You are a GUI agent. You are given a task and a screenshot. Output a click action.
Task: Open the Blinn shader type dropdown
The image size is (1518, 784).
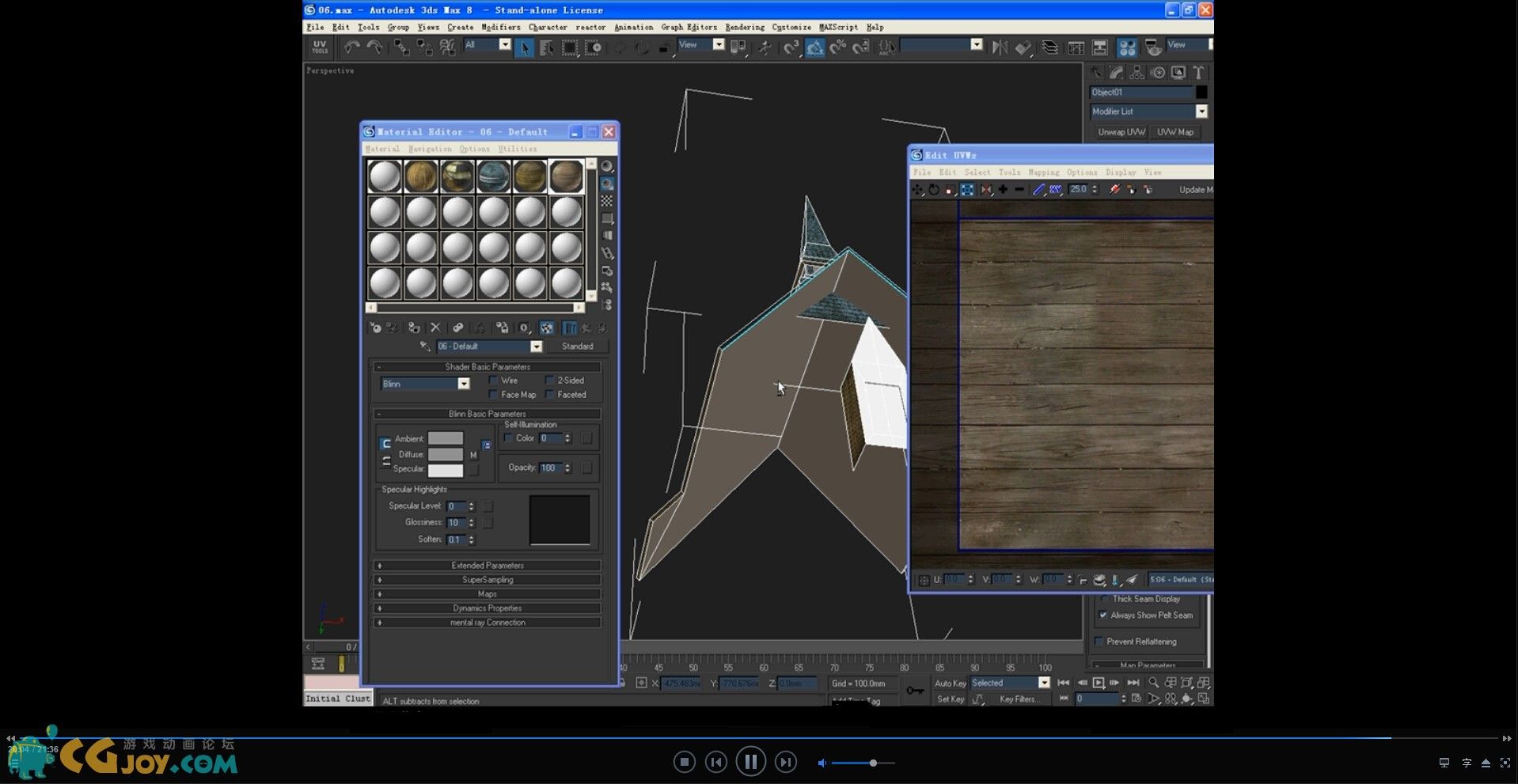pyautogui.click(x=464, y=384)
